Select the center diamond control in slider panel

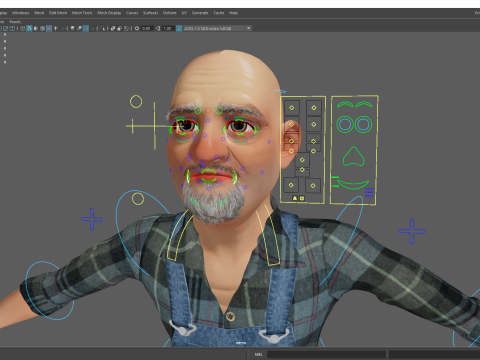click(x=302, y=160)
